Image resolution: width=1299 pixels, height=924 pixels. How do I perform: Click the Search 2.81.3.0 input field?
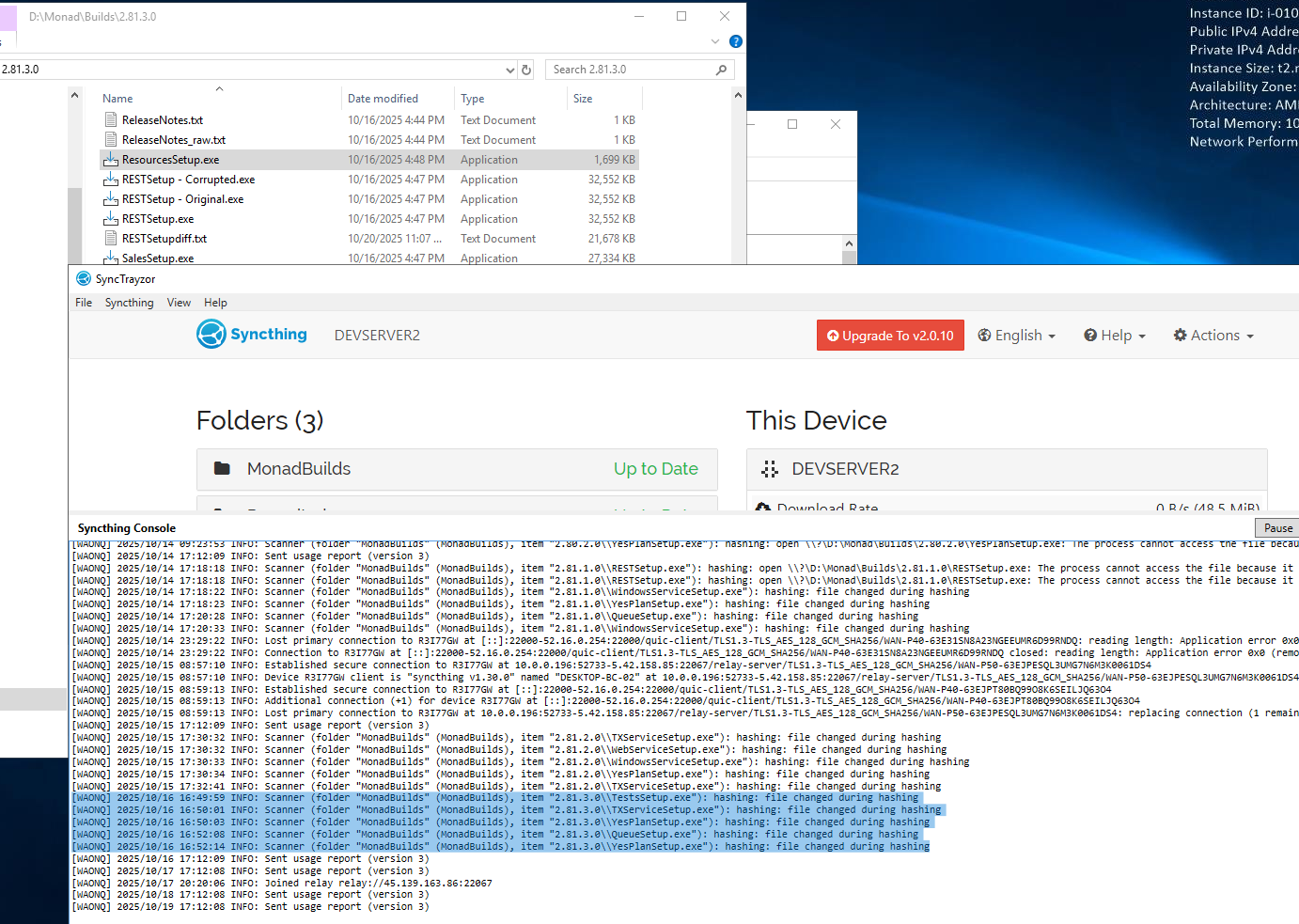tap(630, 70)
